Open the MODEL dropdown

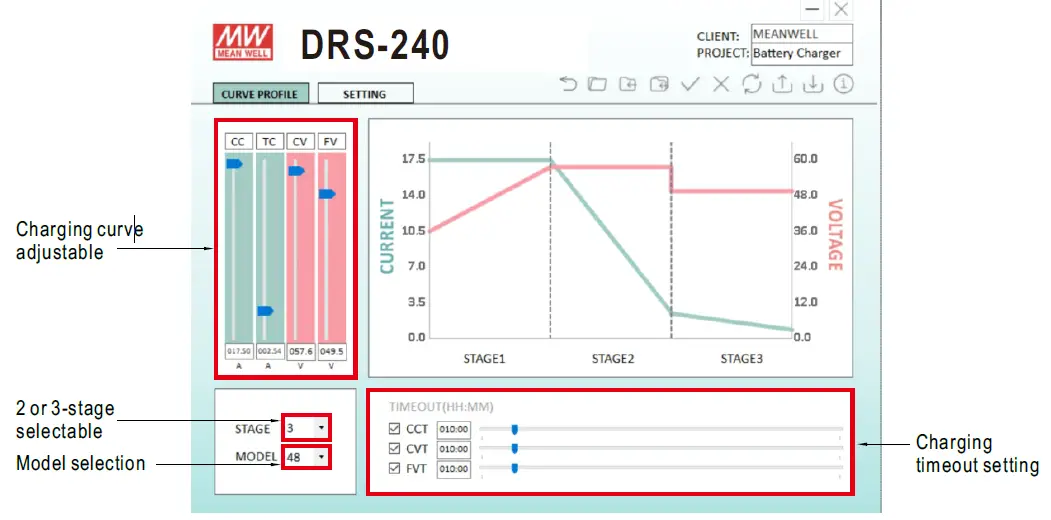tap(306, 457)
